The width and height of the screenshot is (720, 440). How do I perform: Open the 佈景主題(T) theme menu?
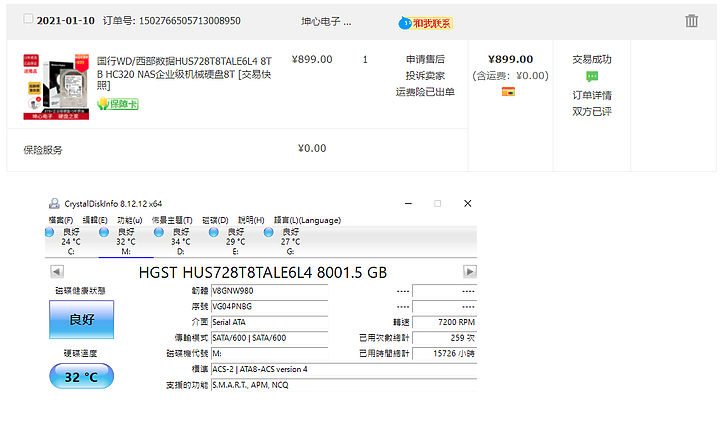172,220
